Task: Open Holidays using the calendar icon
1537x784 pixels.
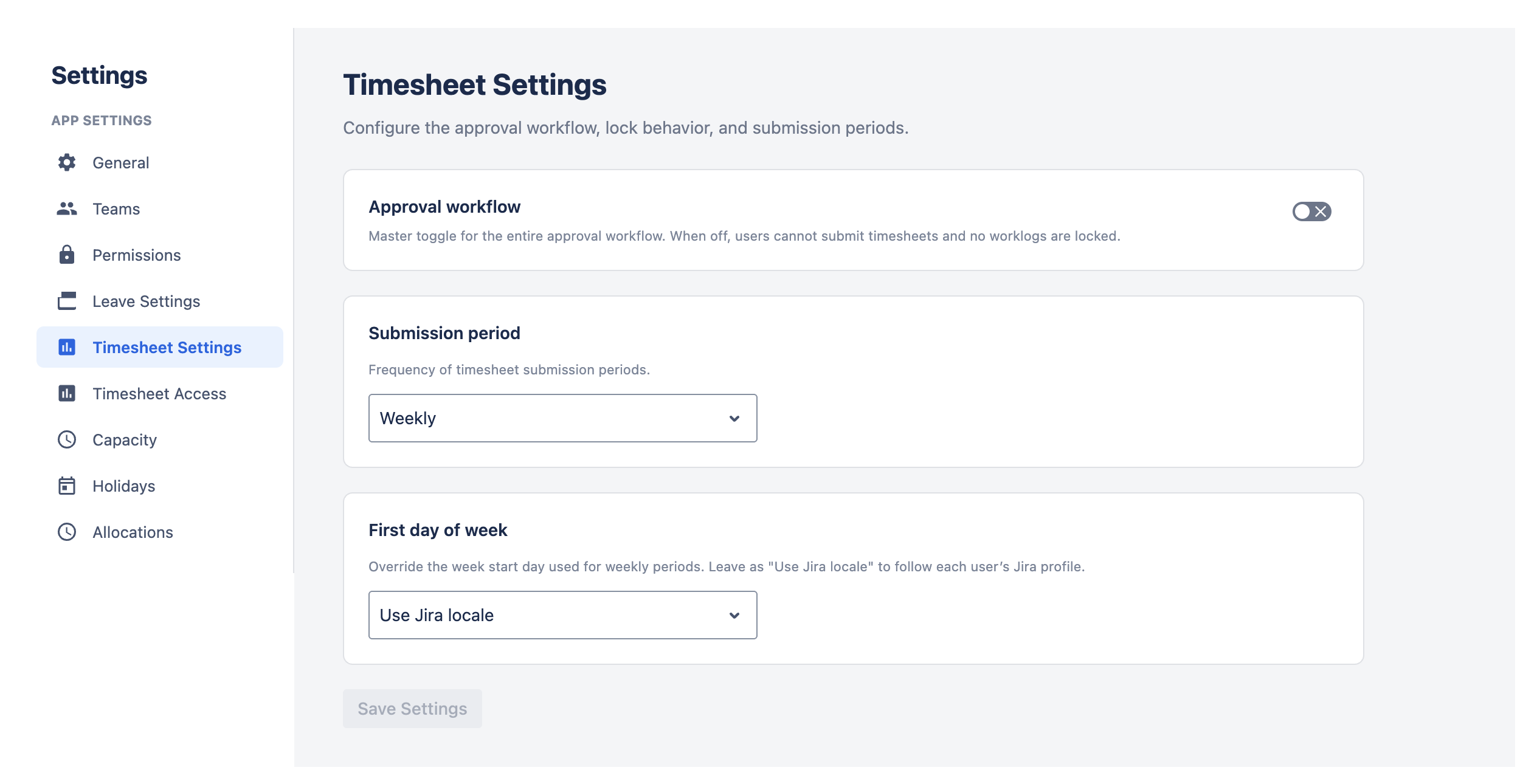Action: [67, 486]
